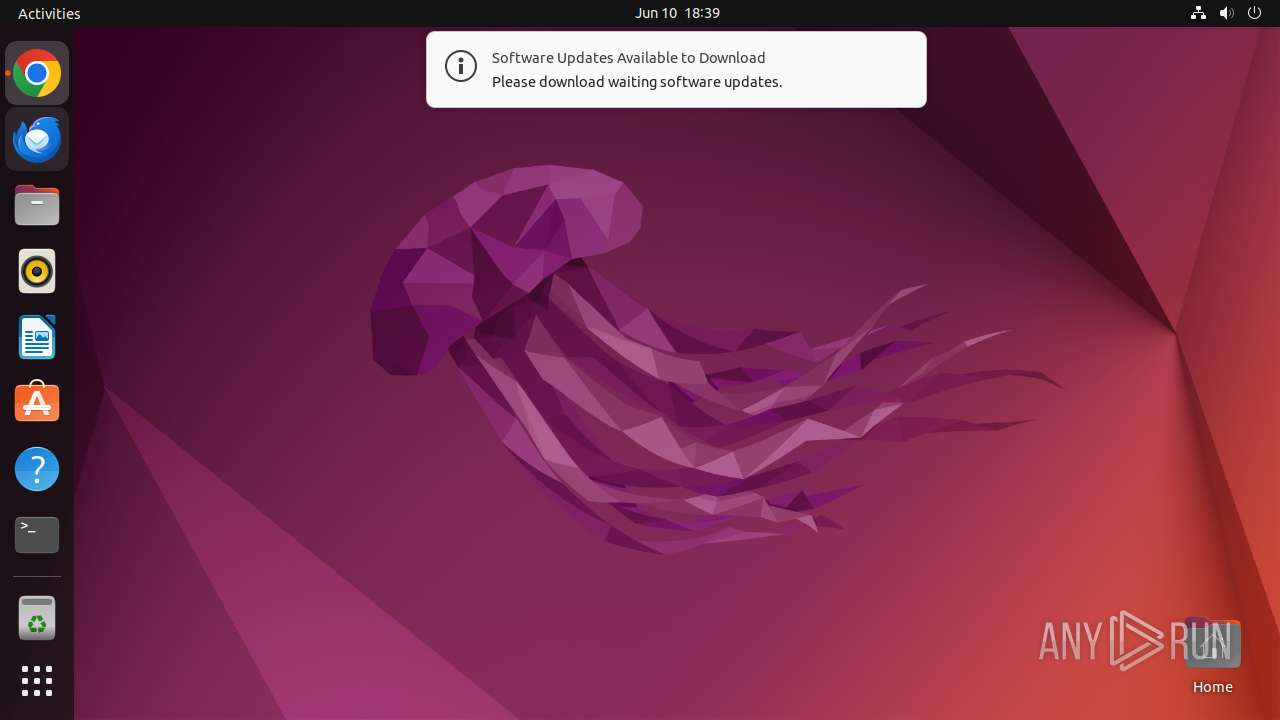The image size is (1280, 720).
Task: Open LibreOffice Writer from the dock
Action: click(37, 337)
